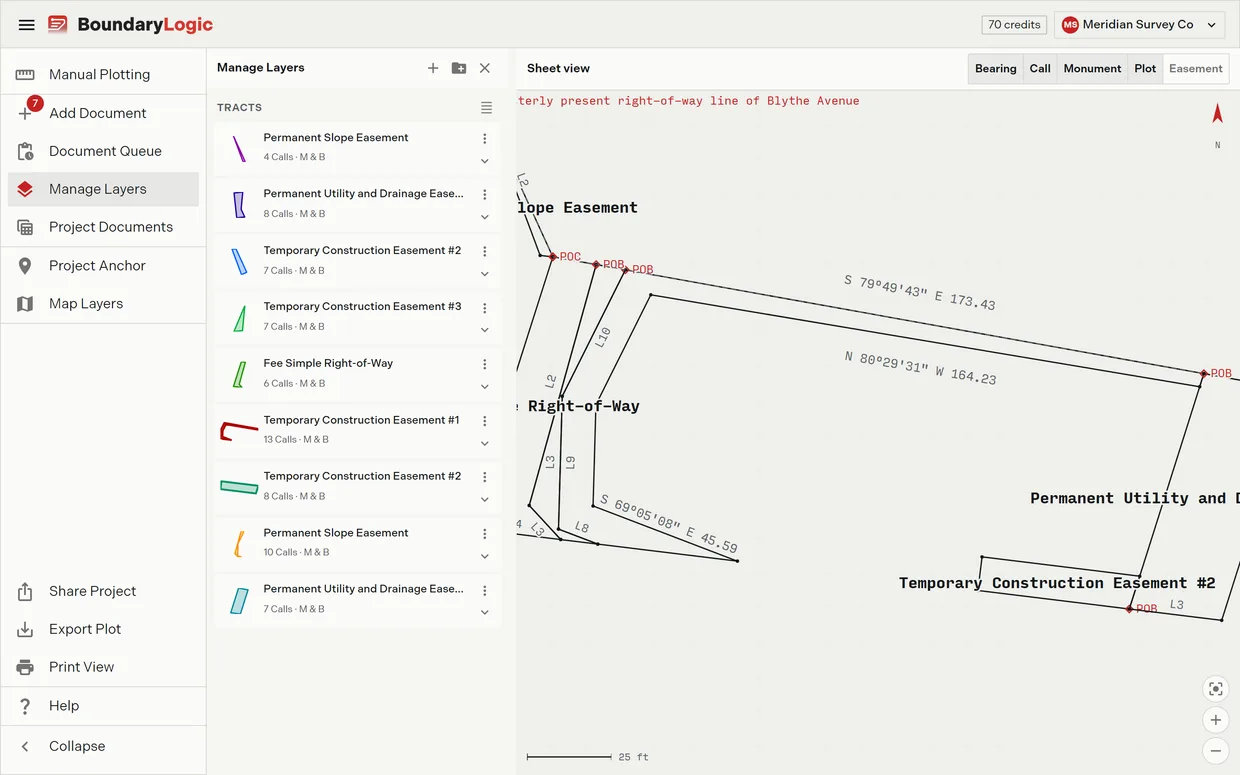Zoom in on the plot
Viewport: 1240px width, 775px height.
[1216, 720]
